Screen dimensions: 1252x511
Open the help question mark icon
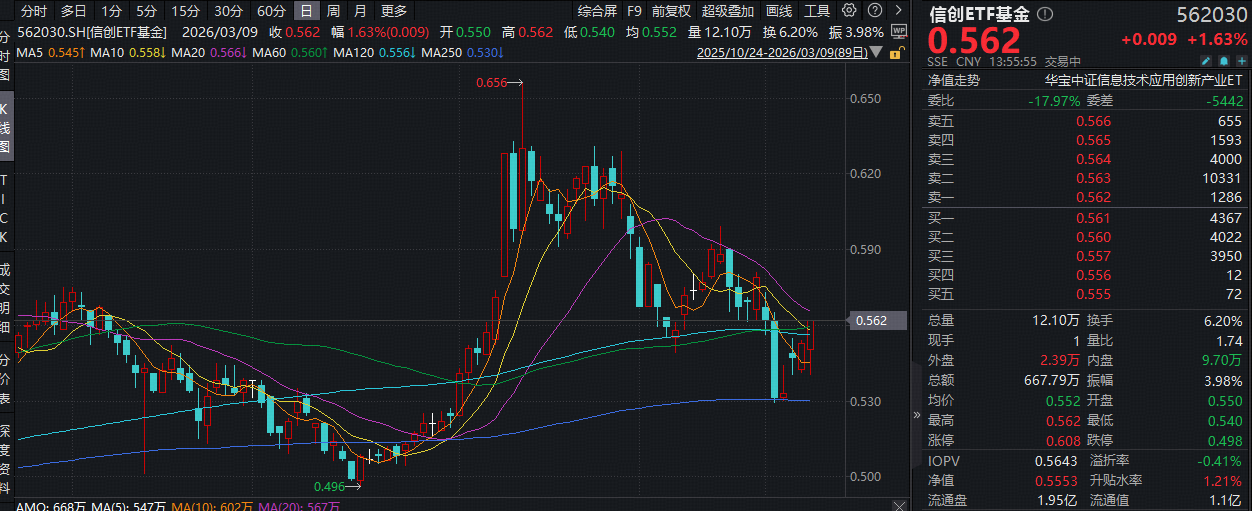tap(873, 11)
